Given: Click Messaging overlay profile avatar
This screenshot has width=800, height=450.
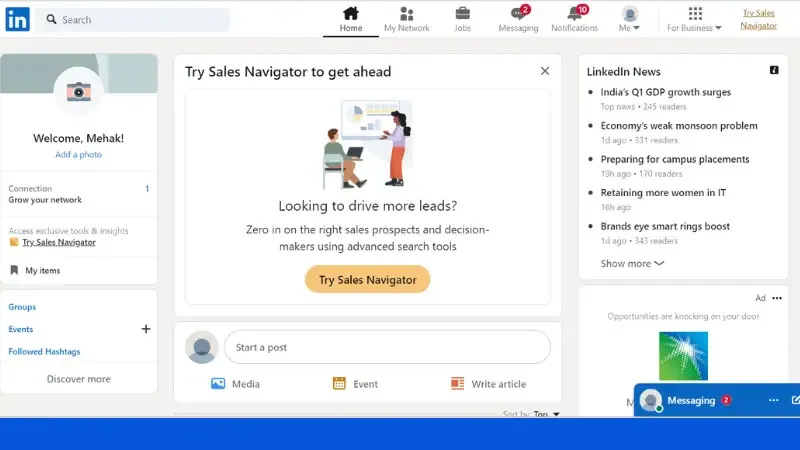Looking at the screenshot, I should [x=651, y=401].
